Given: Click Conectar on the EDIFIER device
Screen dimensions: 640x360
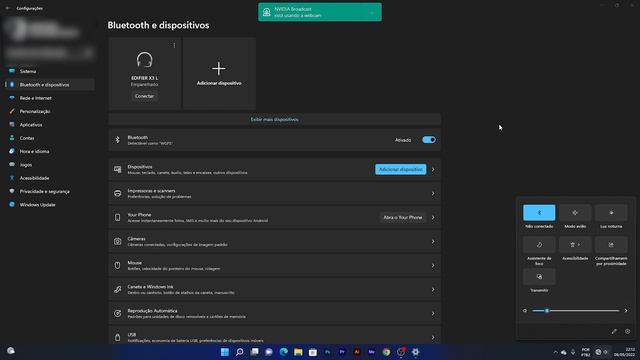Looking at the screenshot, I should [144, 96].
